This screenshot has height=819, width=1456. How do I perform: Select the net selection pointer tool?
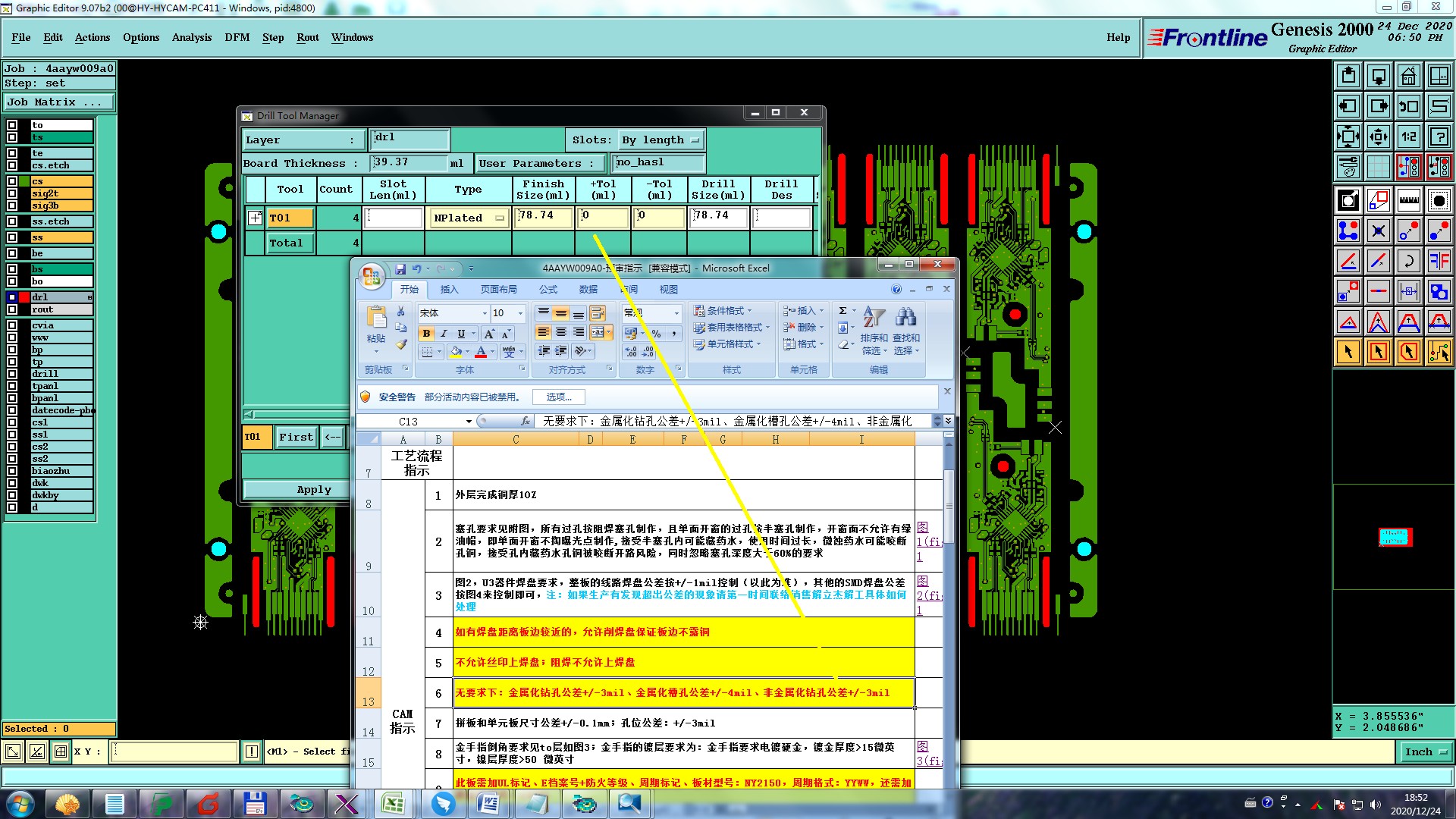coord(1439,352)
